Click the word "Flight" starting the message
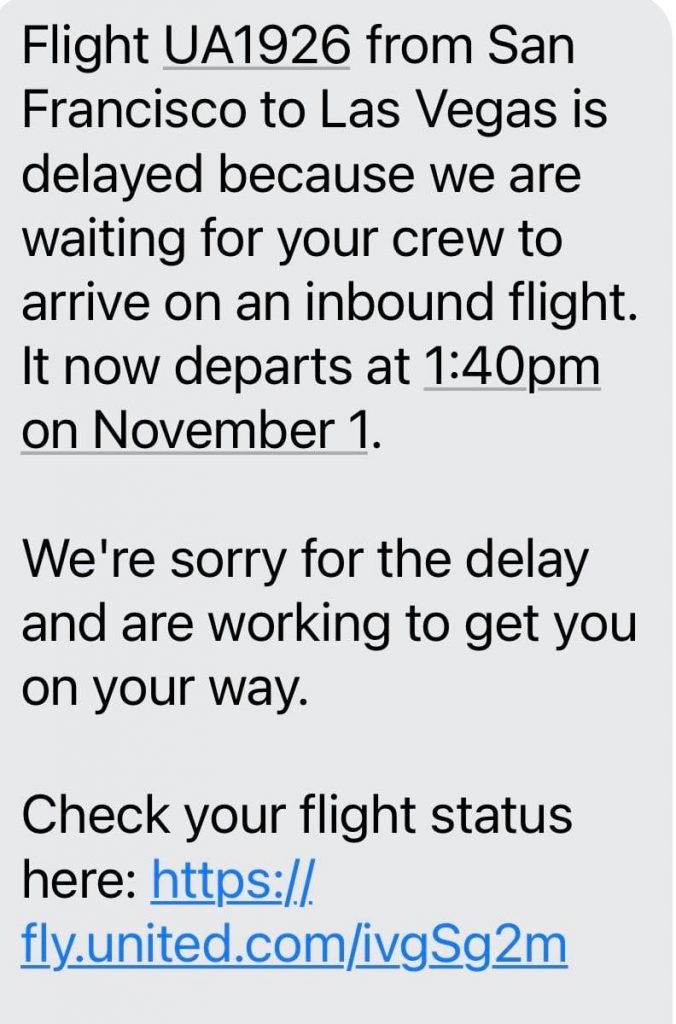The width and height of the screenshot is (676, 1024). coord(84,47)
